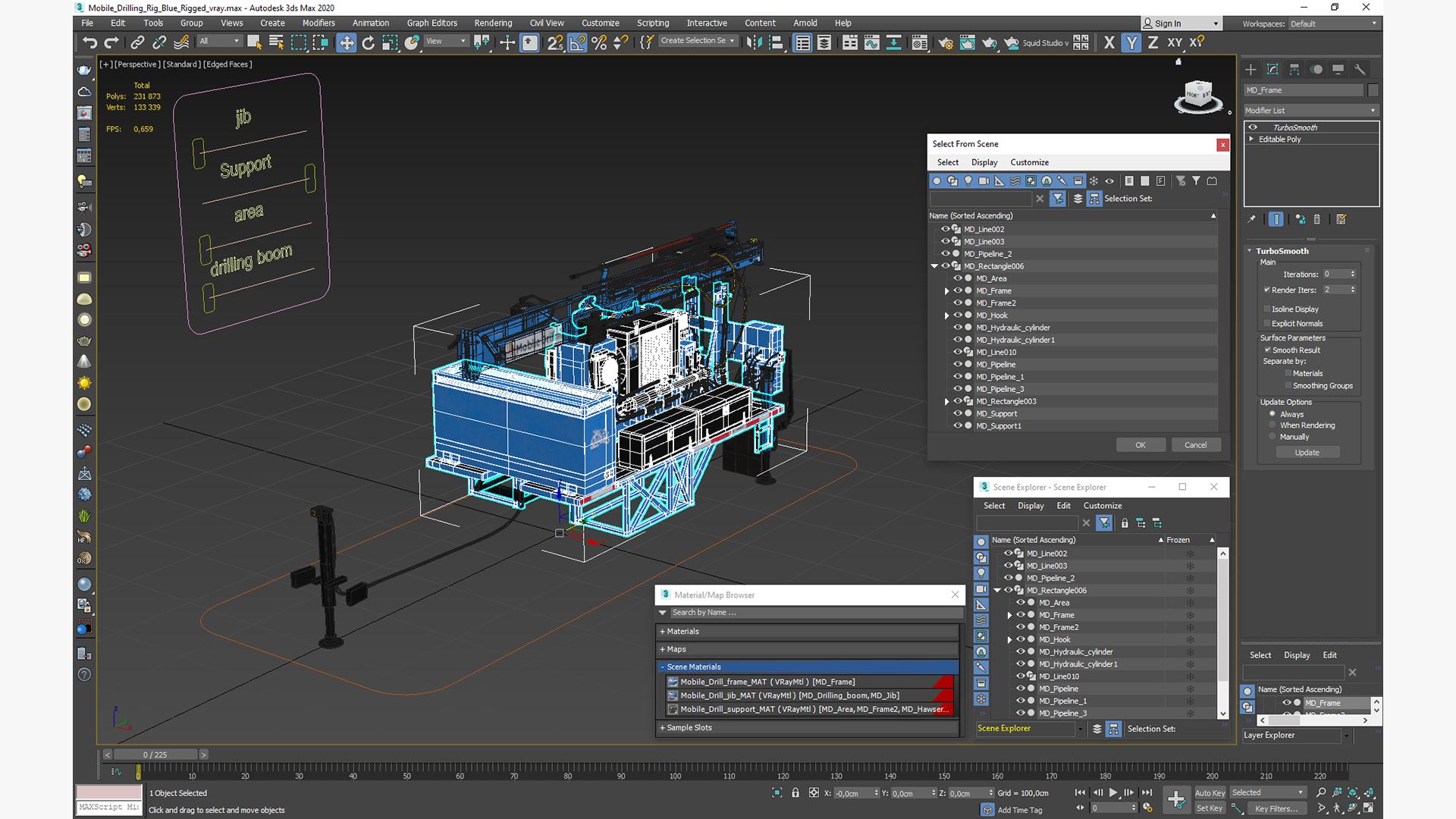Click play animation button
This screenshot has height=819, width=1456.
pyautogui.click(x=1113, y=792)
